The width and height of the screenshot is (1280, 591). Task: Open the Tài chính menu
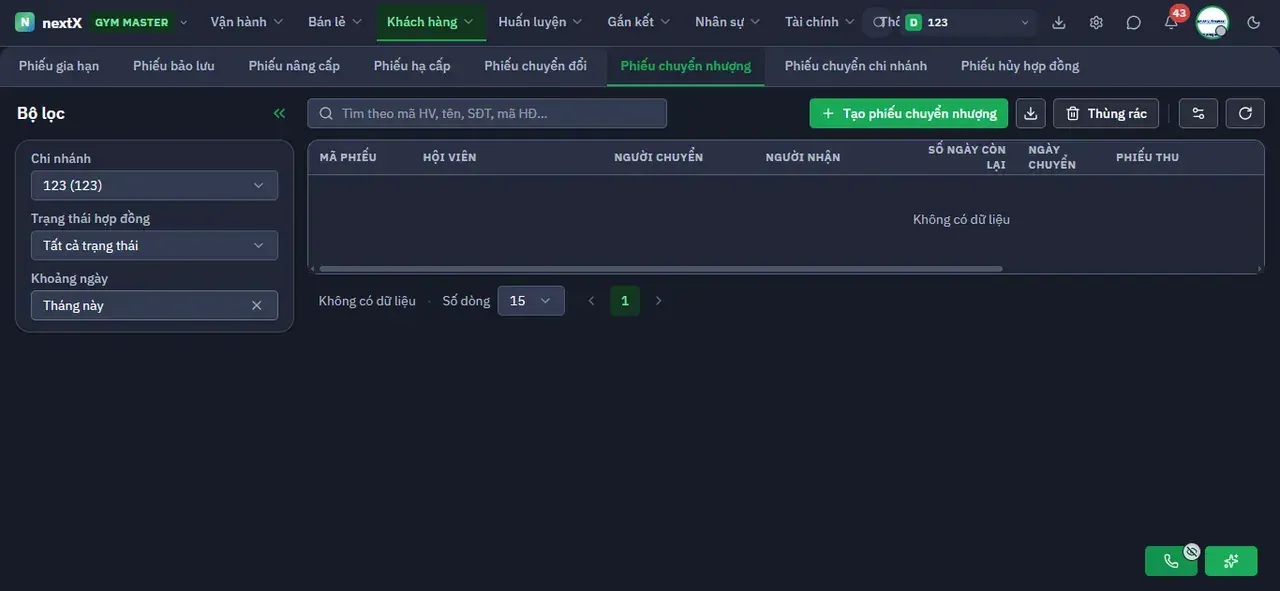tap(820, 22)
